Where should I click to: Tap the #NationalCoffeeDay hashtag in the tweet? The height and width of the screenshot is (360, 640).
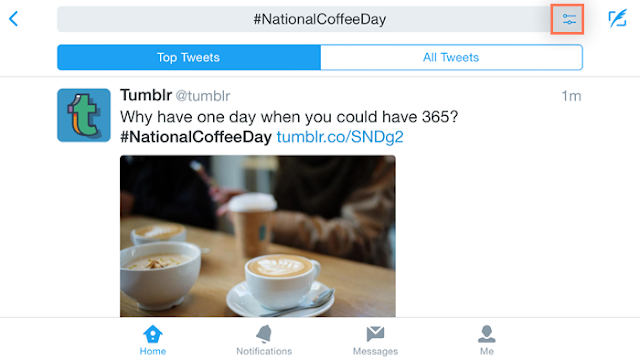[x=196, y=137]
